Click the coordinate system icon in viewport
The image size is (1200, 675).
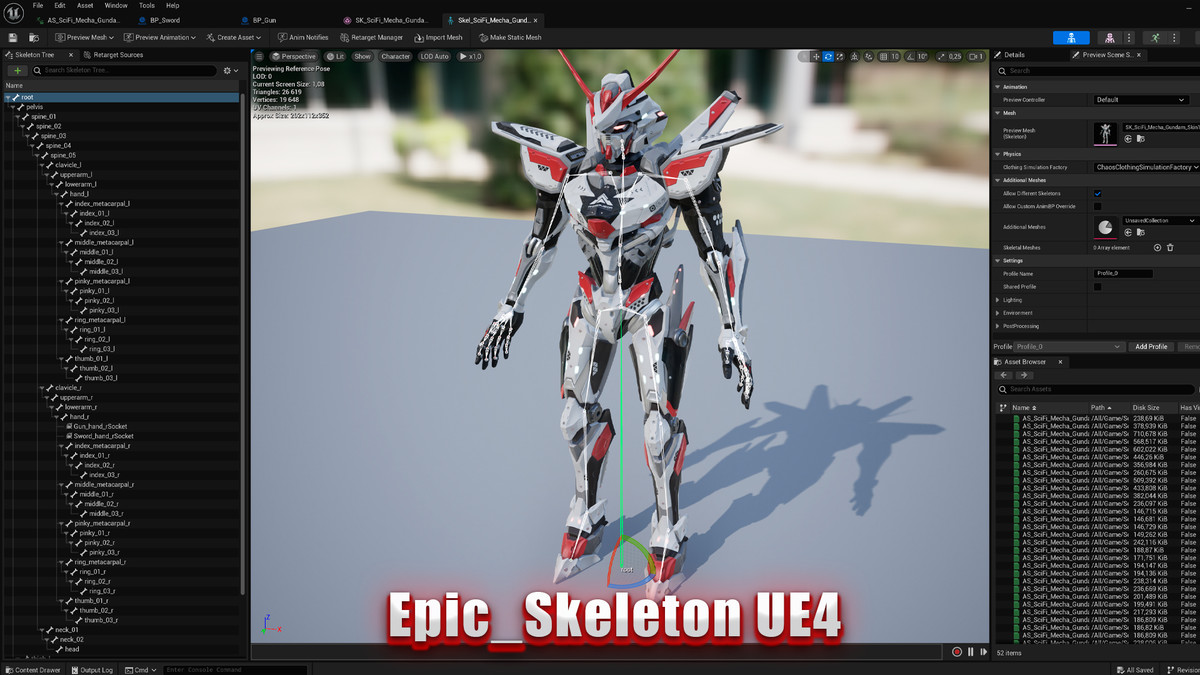853,57
